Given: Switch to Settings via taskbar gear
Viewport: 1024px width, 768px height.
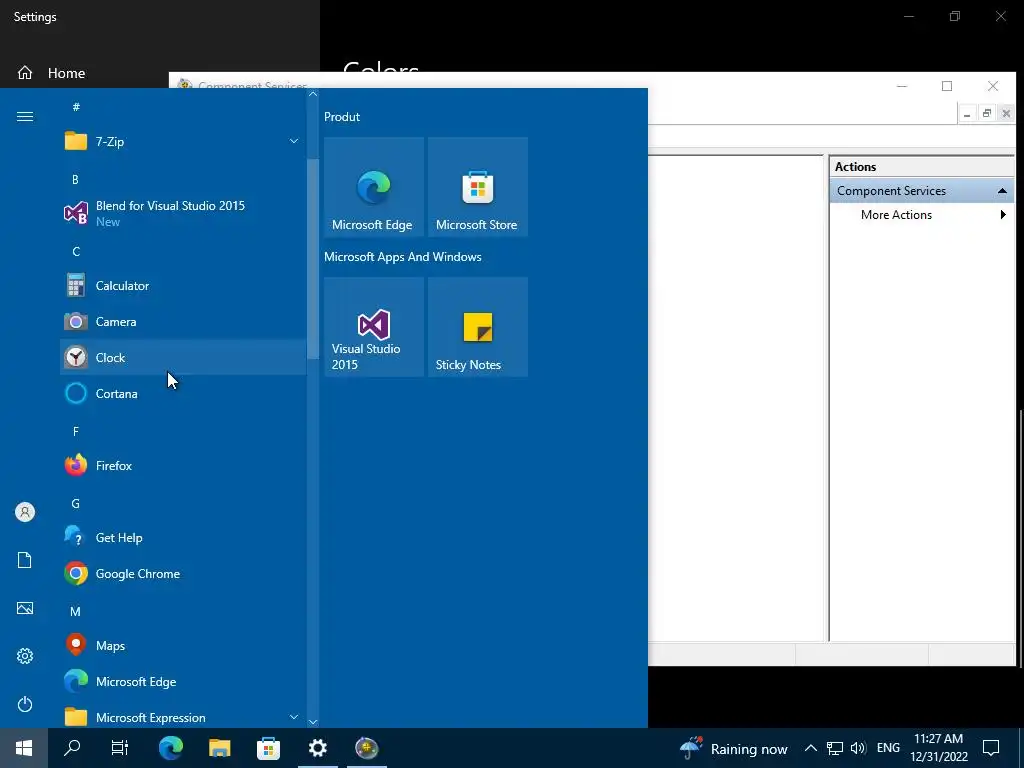Looking at the screenshot, I should tap(317, 748).
